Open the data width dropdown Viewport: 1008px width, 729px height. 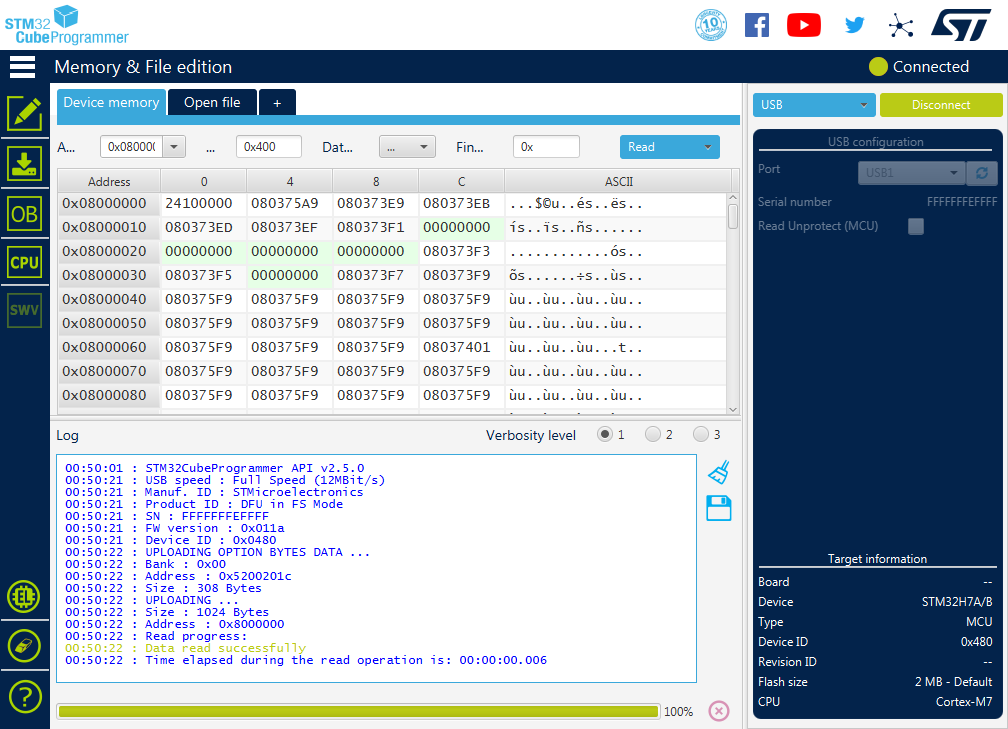[407, 147]
